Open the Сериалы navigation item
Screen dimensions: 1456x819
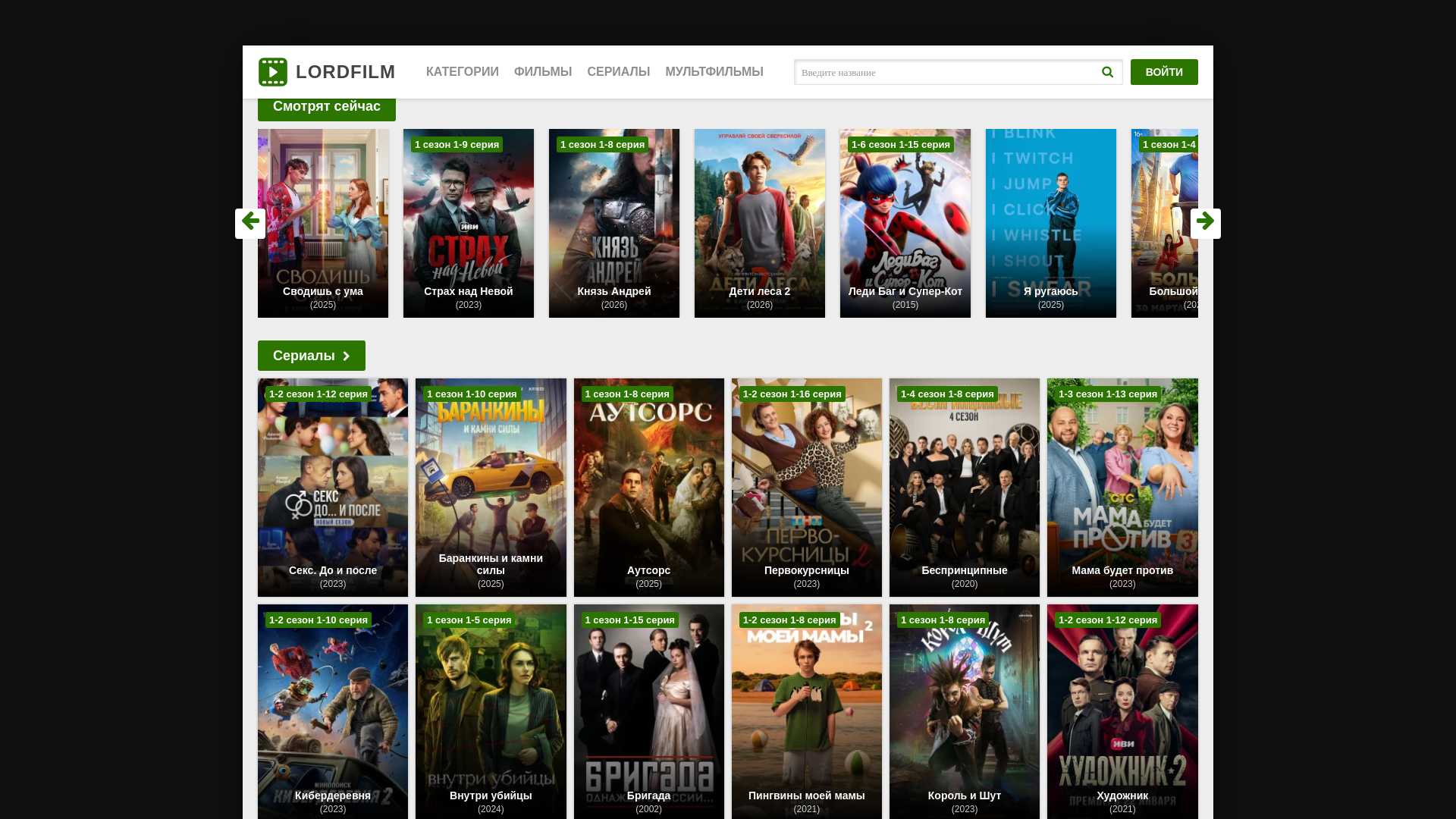click(x=619, y=72)
